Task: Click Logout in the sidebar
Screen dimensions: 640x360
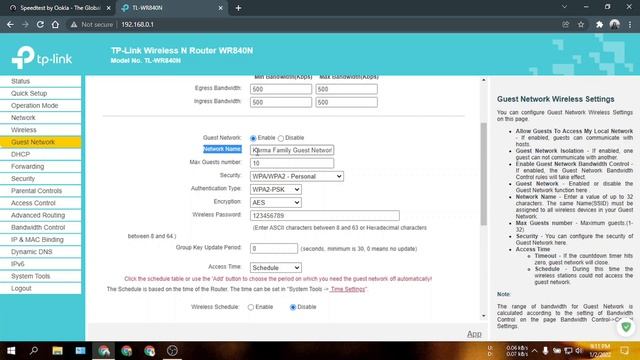Action: (x=40, y=288)
